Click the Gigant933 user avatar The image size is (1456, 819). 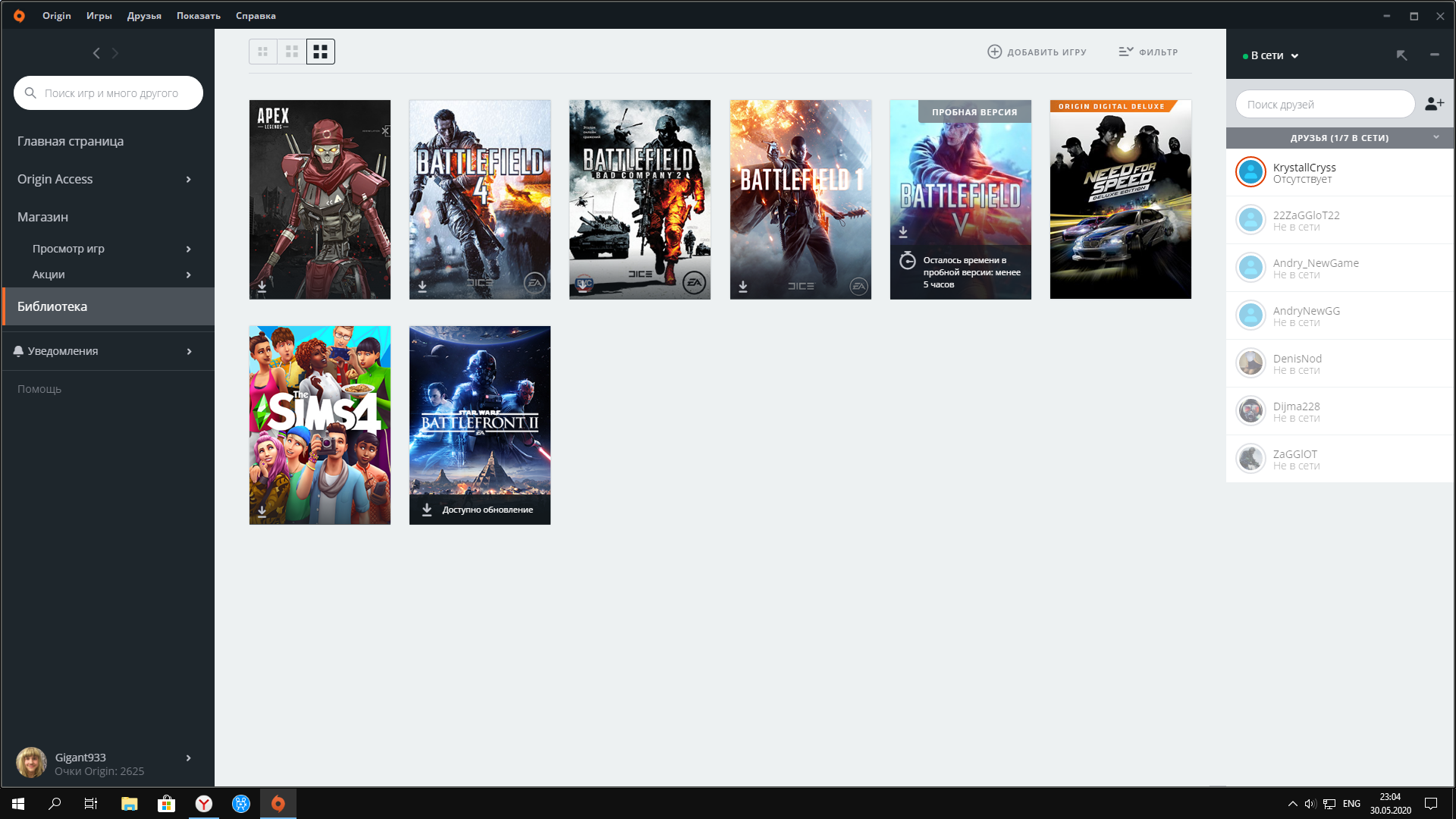point(31,763)
